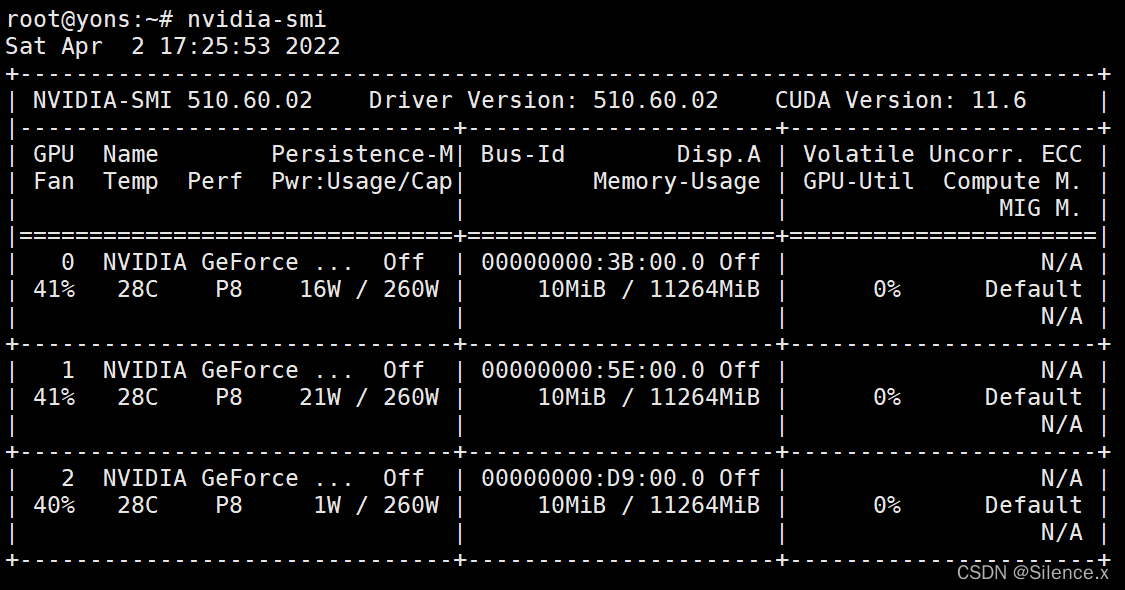Click the 'Persistence-M' column header
Screen dimensions: 1125x590
click(x=362, y=154)
